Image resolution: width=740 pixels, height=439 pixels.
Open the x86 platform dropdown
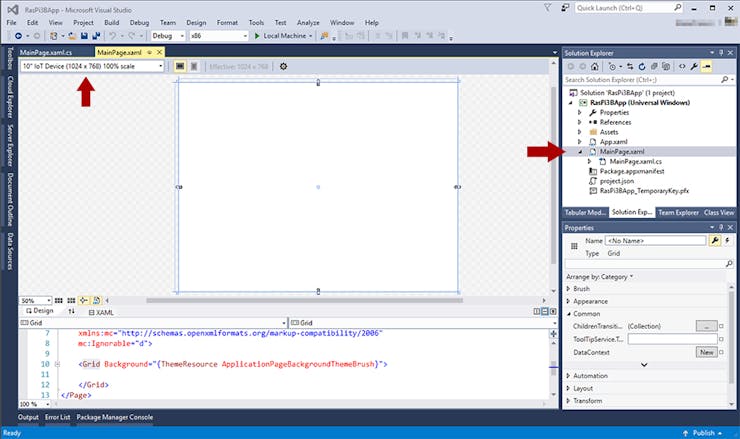click(x=219, y=36)
